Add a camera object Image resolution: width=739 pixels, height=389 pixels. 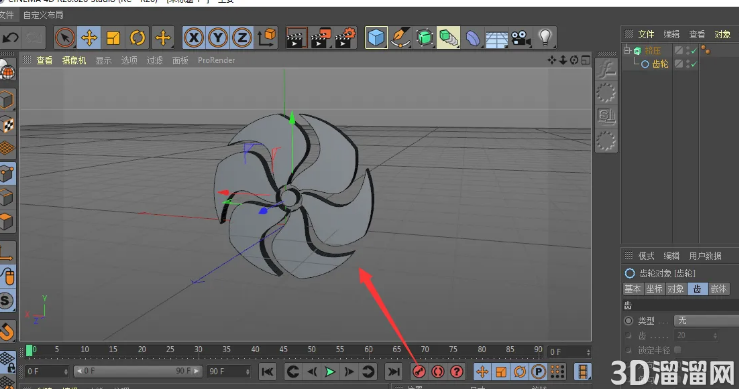point(521,38)
